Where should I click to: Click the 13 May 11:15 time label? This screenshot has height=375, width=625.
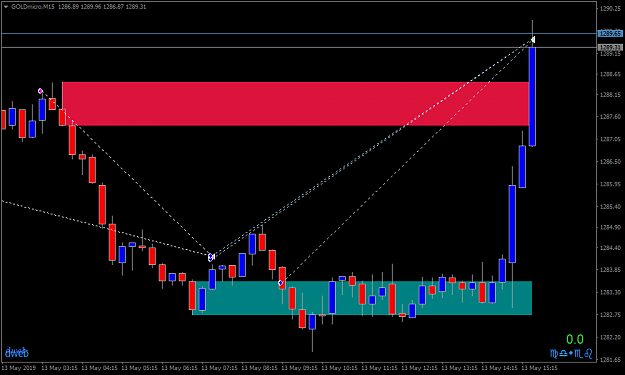coord(379,368)
